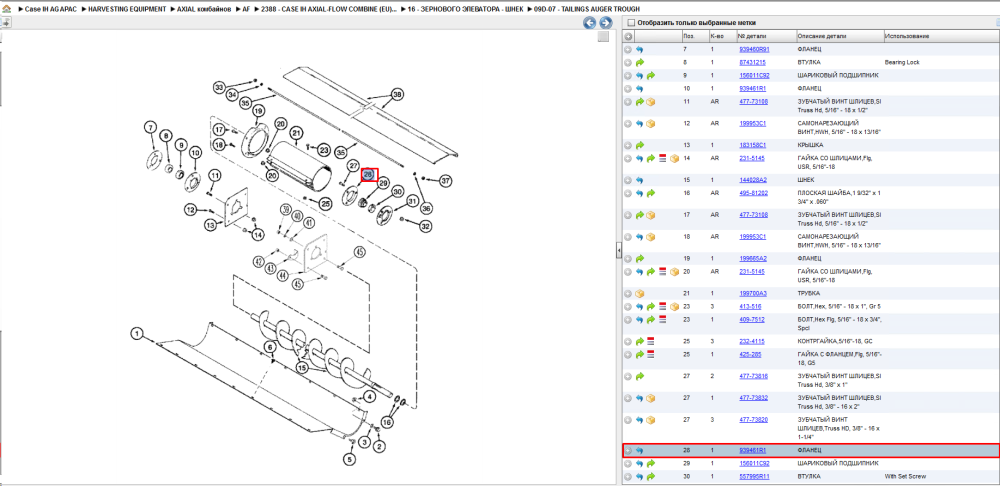Select callout 21 on the diagram

coord(296,133)
